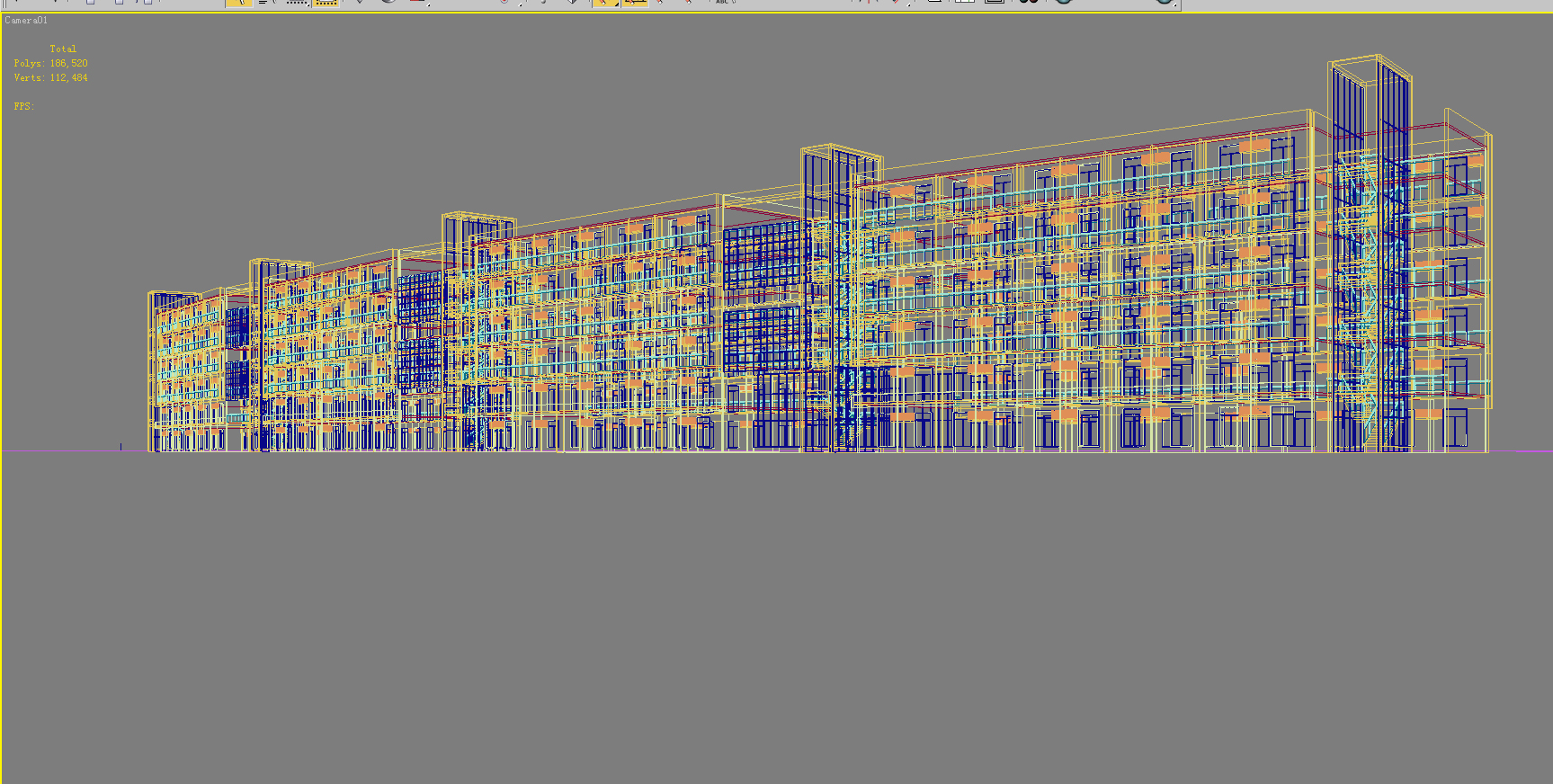Click the 'FPS:' readout
The image size is (1553, 784).
coord(24,106)
